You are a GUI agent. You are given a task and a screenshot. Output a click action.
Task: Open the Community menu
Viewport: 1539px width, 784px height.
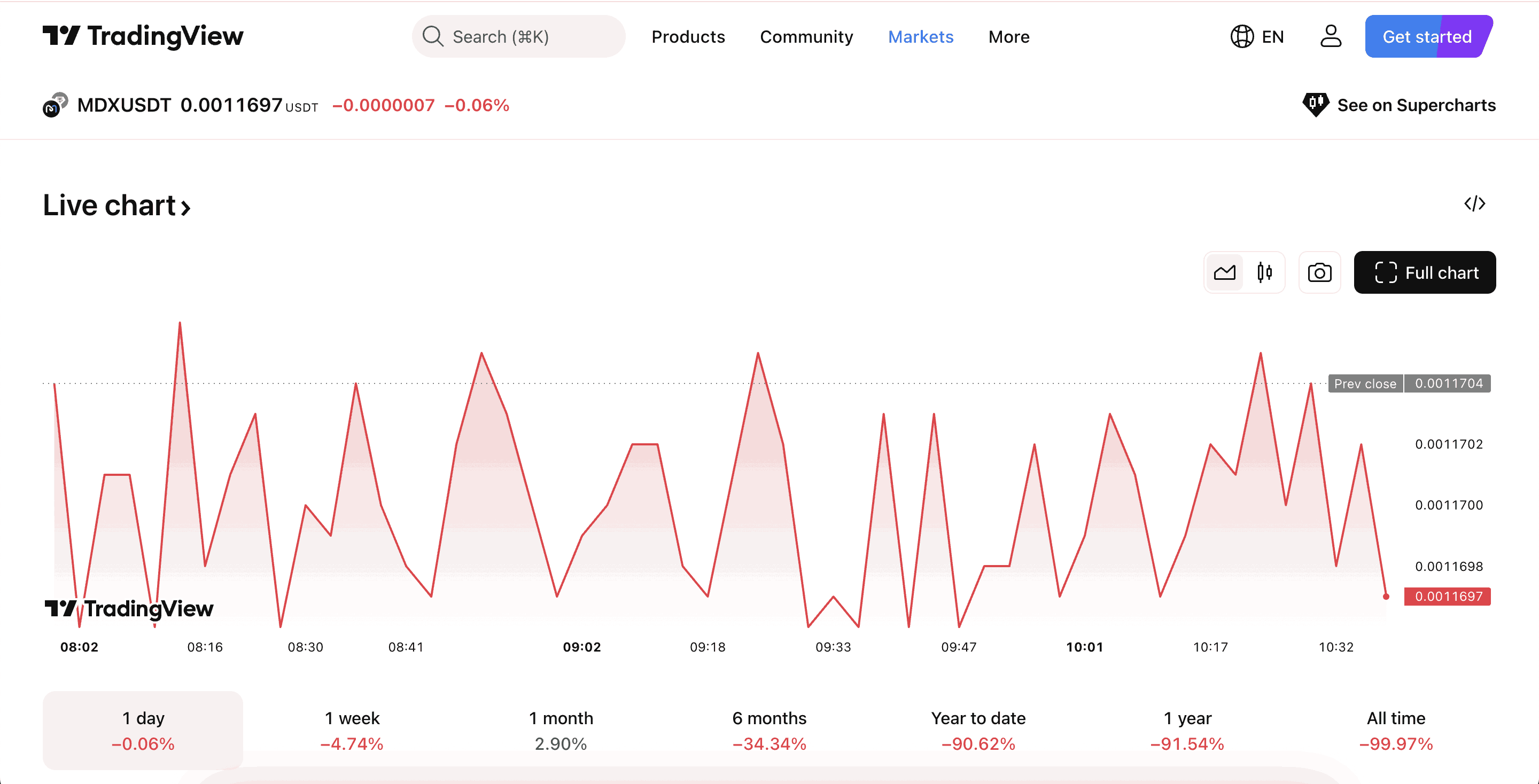point(806,36)
